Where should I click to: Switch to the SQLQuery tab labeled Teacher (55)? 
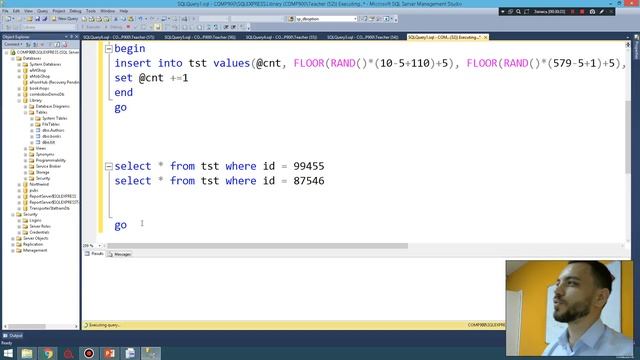[281, 37]
